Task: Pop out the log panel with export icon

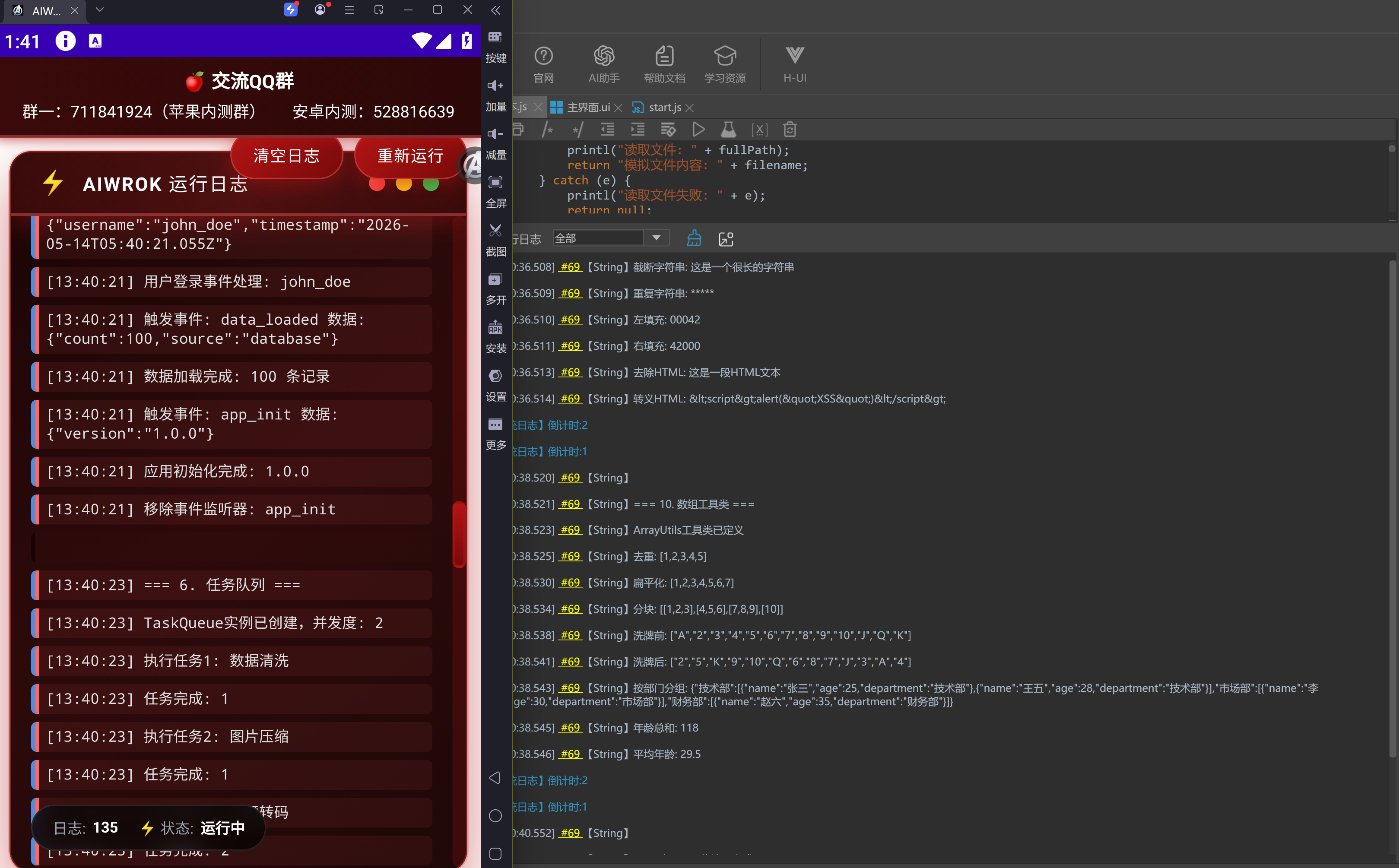Action: 726,239
